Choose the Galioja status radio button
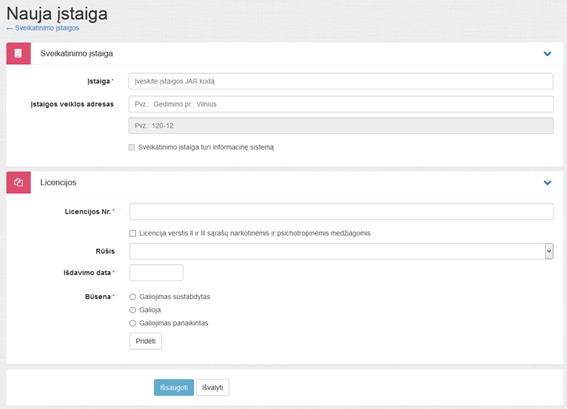567x409 pixels. (x=133, y=310)
